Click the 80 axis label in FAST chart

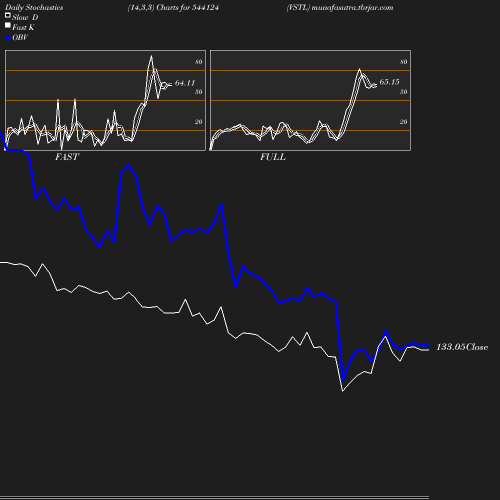199,62
